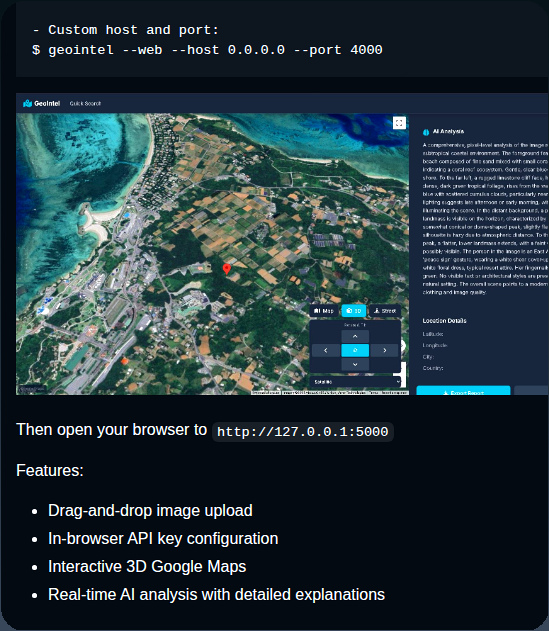Click 'Drag-and-drop image upload' bullet
The image size is (549, 631).
click(x=150, y=510)
